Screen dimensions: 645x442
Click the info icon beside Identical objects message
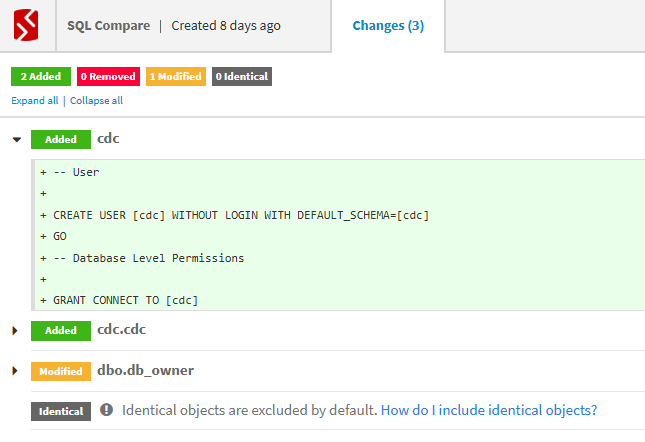point(107,410)
